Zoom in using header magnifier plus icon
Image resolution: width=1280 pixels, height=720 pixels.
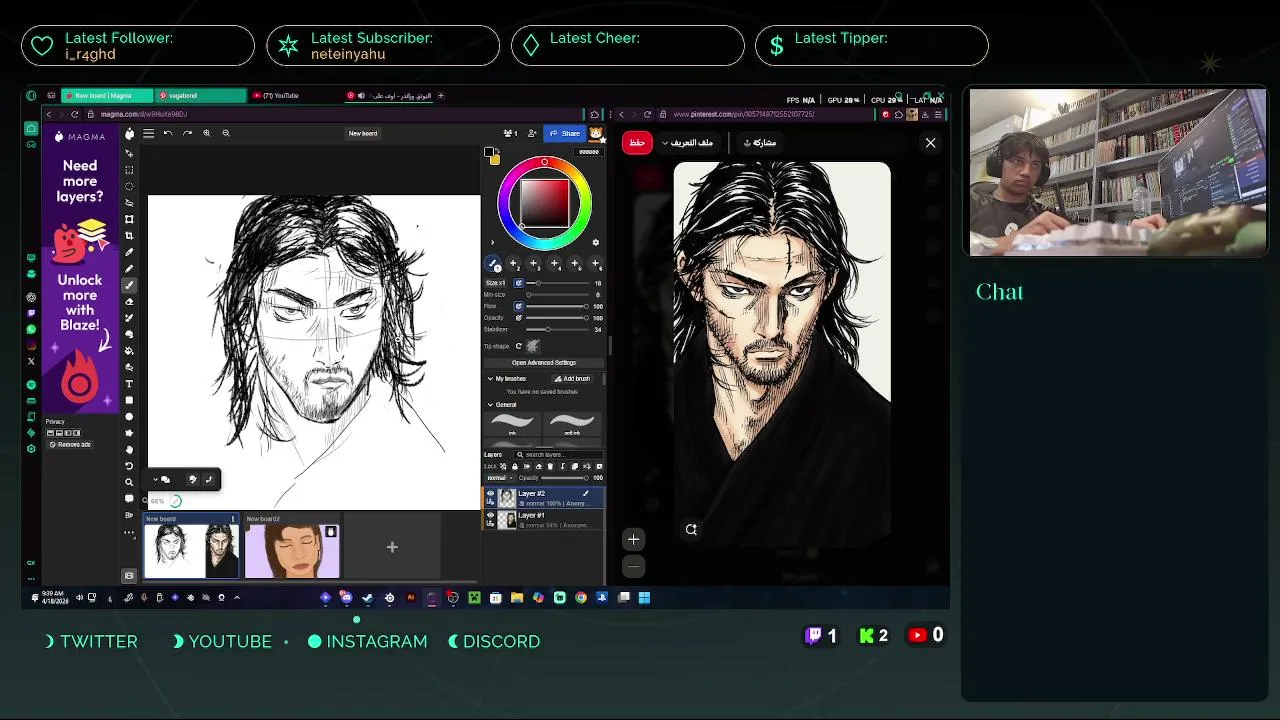[207, 133]
